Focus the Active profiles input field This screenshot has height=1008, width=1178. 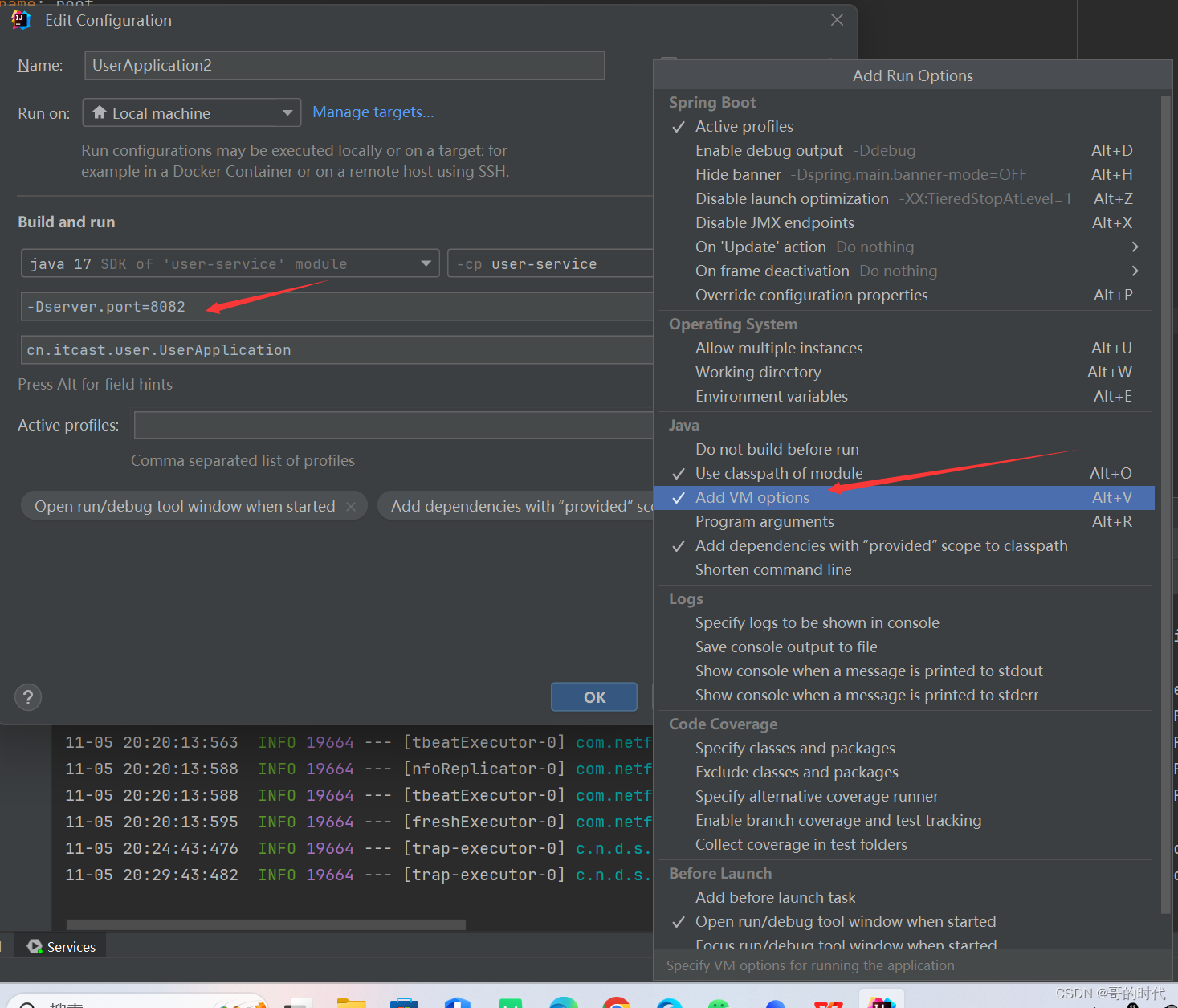click(393, 425)
